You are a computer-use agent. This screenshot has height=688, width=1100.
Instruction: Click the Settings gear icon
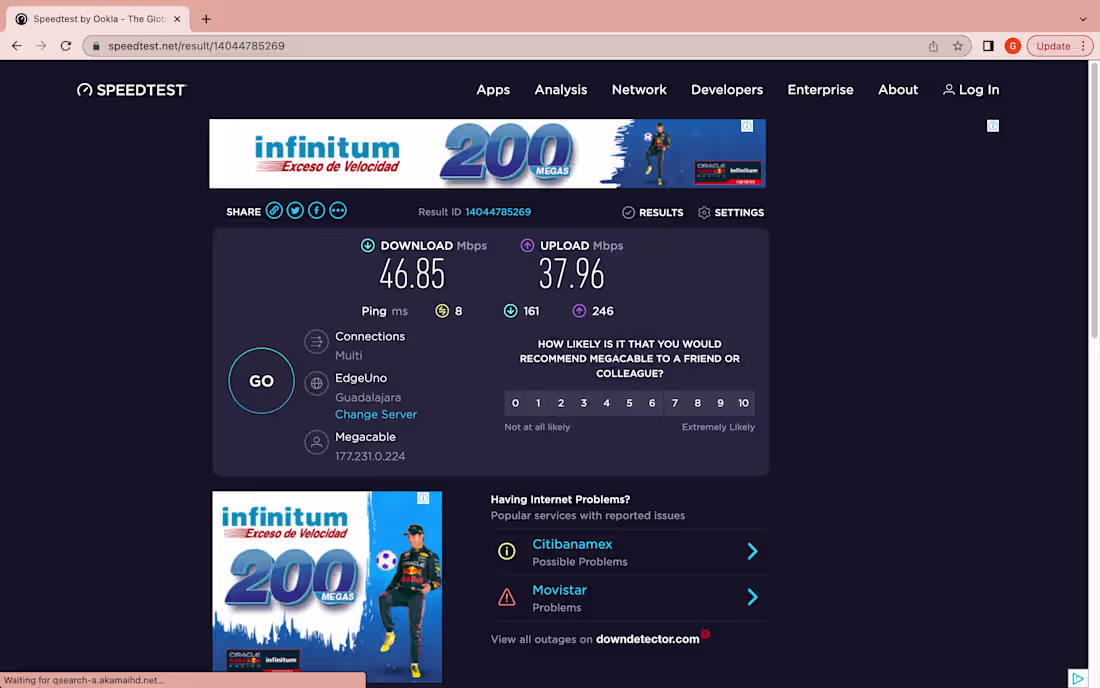(704, 213)
